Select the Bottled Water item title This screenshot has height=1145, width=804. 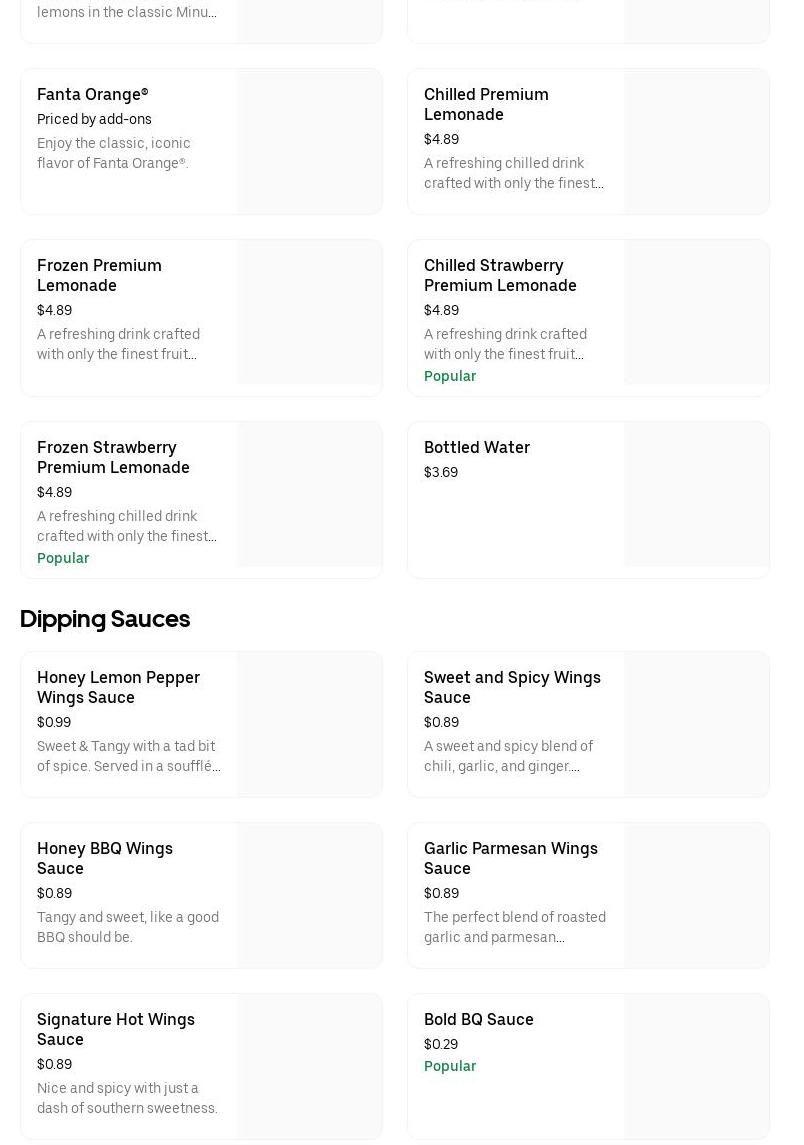point(477,447)
